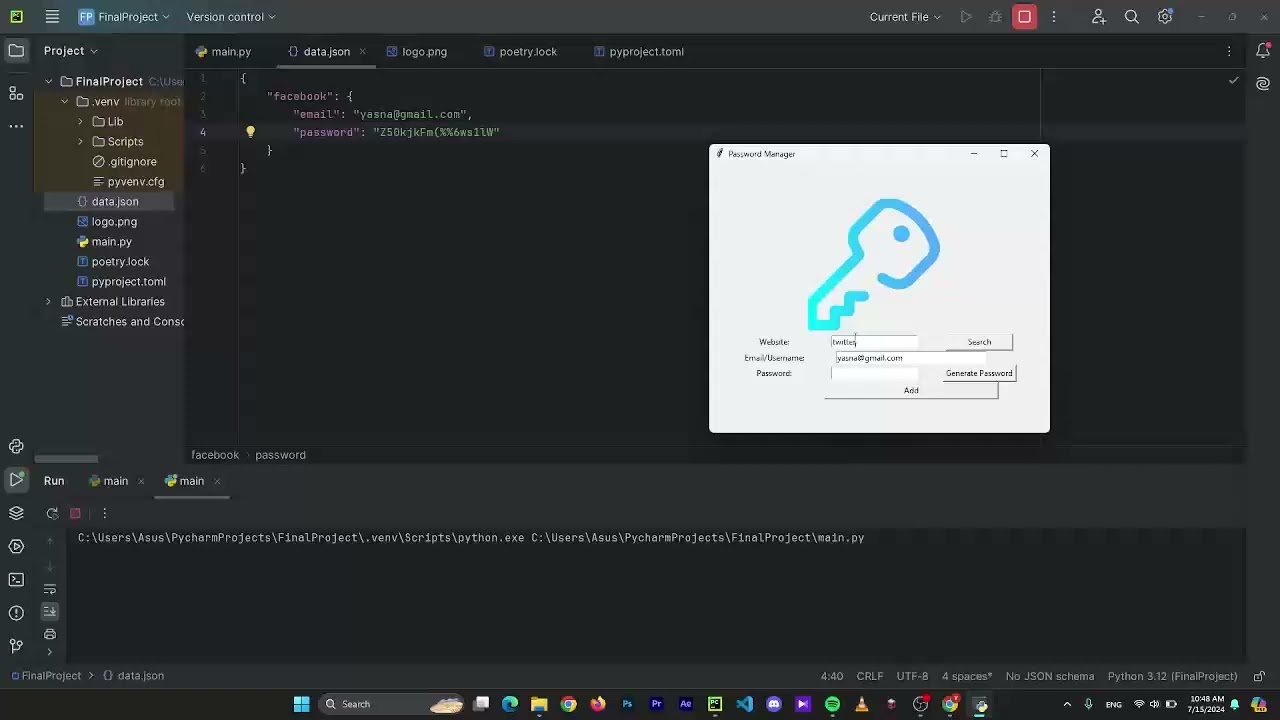The image size is (1280, 720).
Task: Toggle soft-wrap in Run console
Action: (x=50, y=589)
